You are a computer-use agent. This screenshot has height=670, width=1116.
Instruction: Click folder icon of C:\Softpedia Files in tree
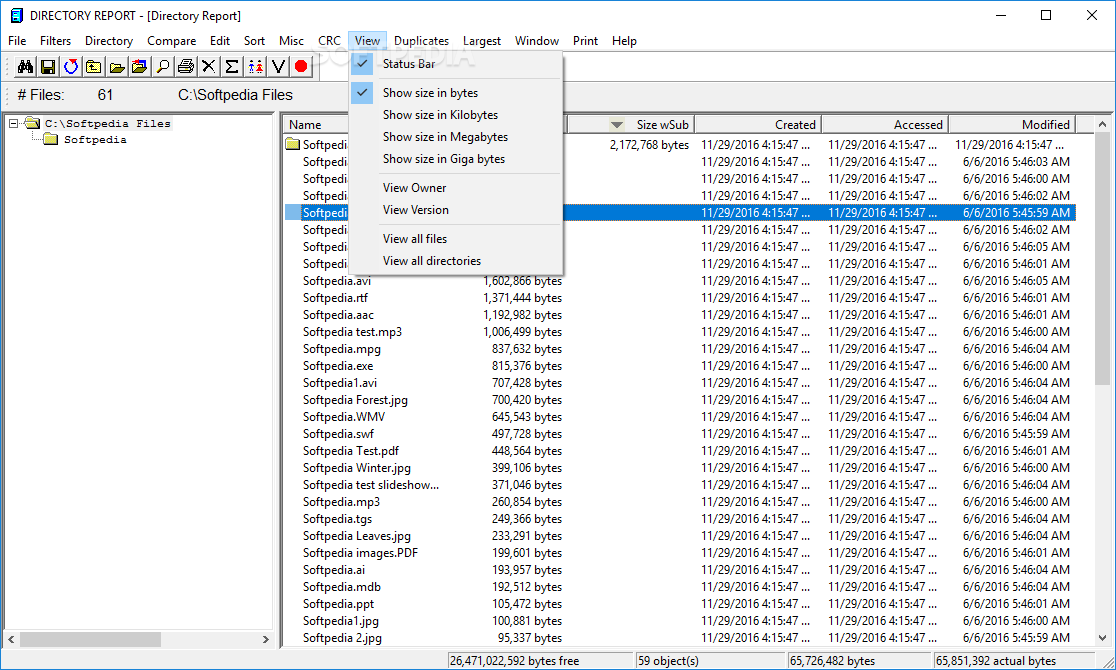click(x=33, y=123)
